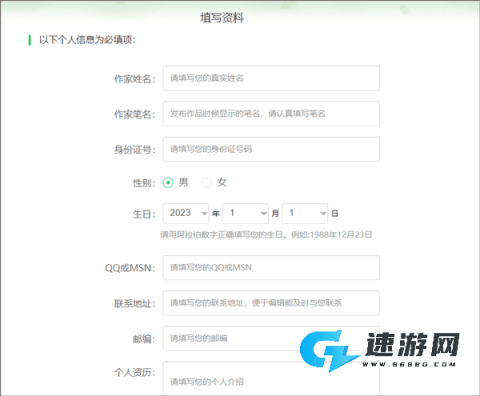
Task: Click the 作家姓名 real name input field
Action: [x=271, y=78]
